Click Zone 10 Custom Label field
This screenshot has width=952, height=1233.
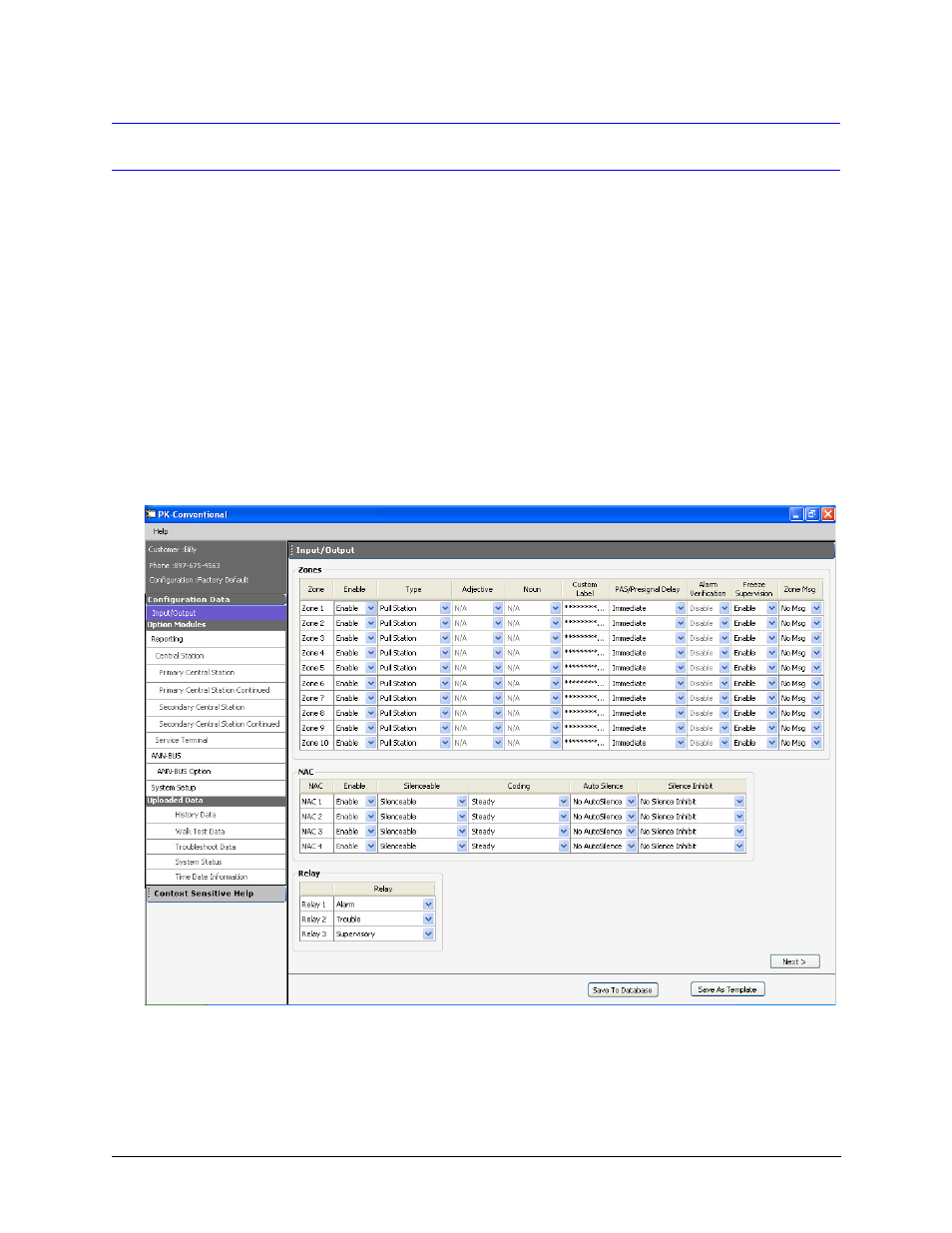[585, 743]
